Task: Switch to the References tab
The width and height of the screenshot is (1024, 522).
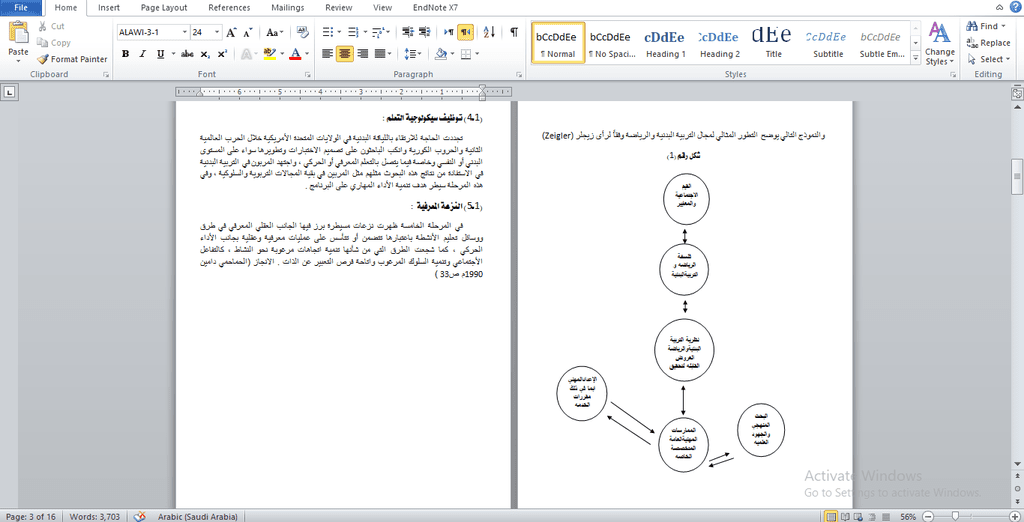Action: (x=229, y=8)
